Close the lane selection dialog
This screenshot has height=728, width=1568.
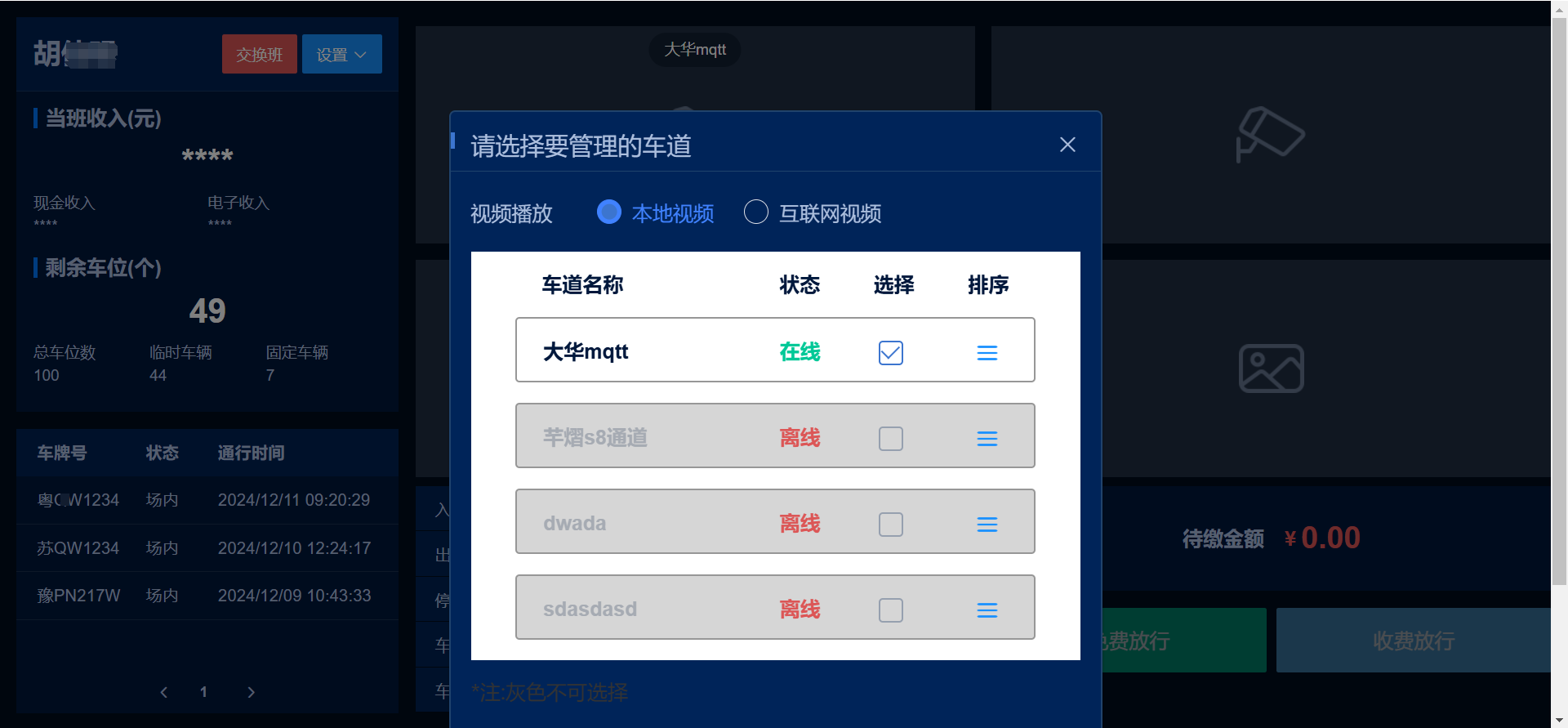click(x=1067, y=145)
